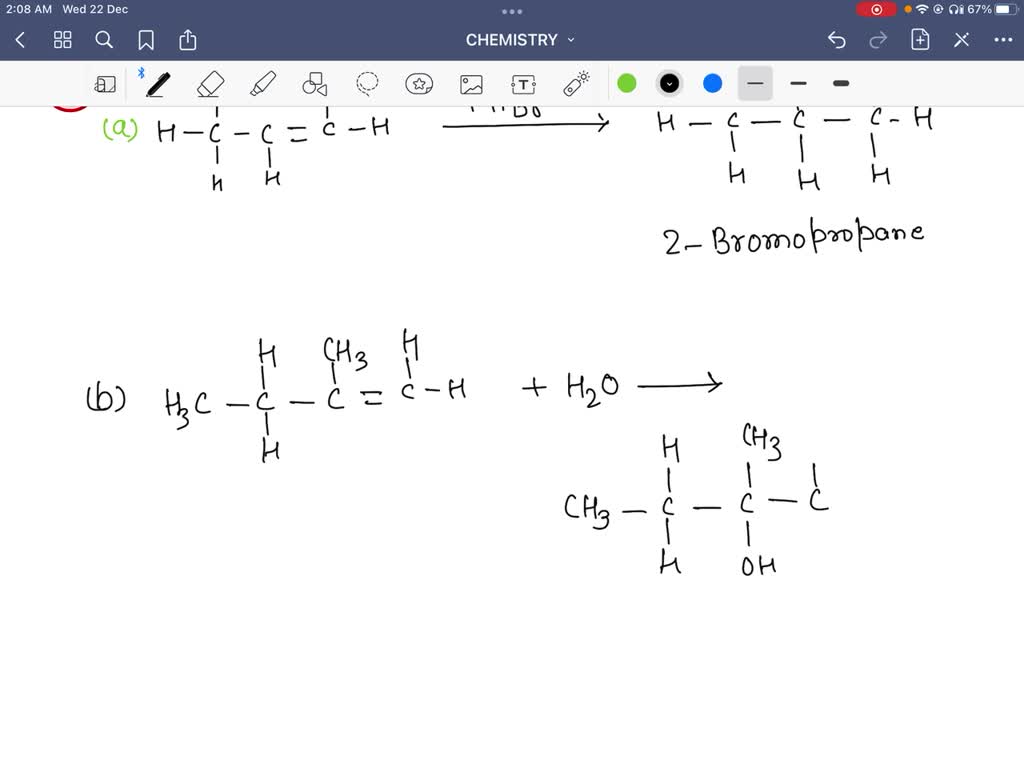Select the blue ink color swatch
The image size is (1024, 768).
(711, 83)
